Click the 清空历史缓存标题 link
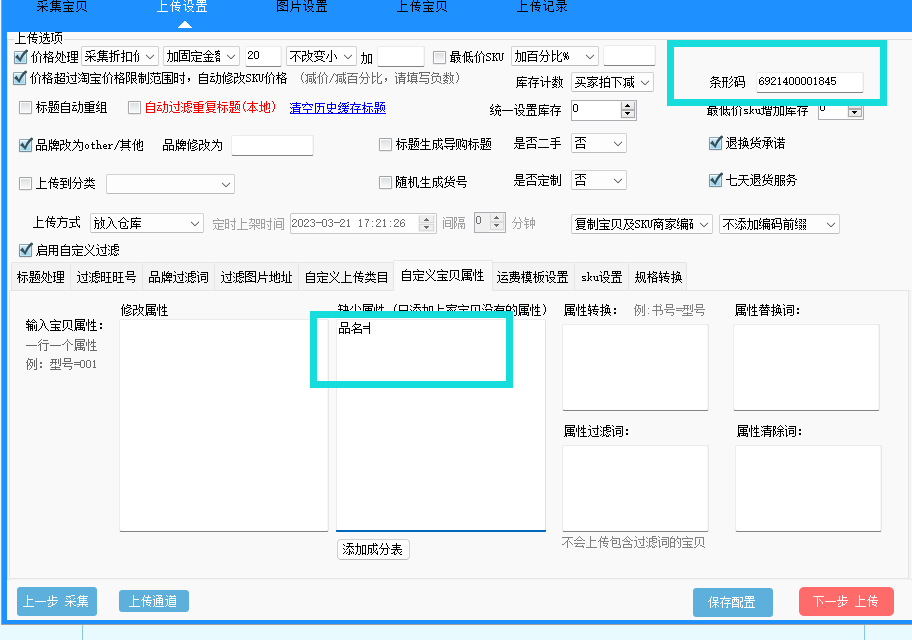Image resolution: width=912 pixels, height=640 pixels. pos(338,108)
